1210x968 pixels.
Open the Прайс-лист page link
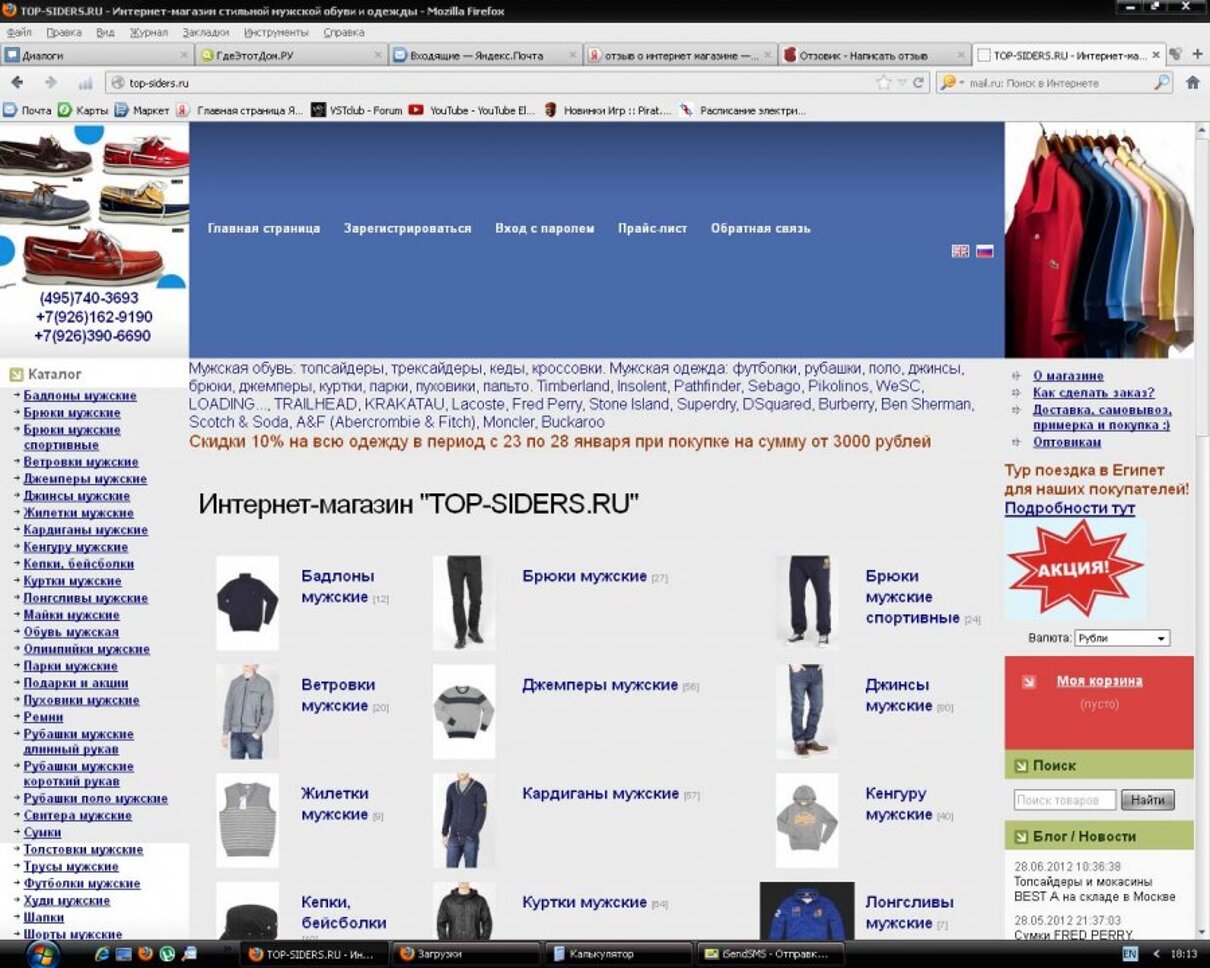coord(652,228)
